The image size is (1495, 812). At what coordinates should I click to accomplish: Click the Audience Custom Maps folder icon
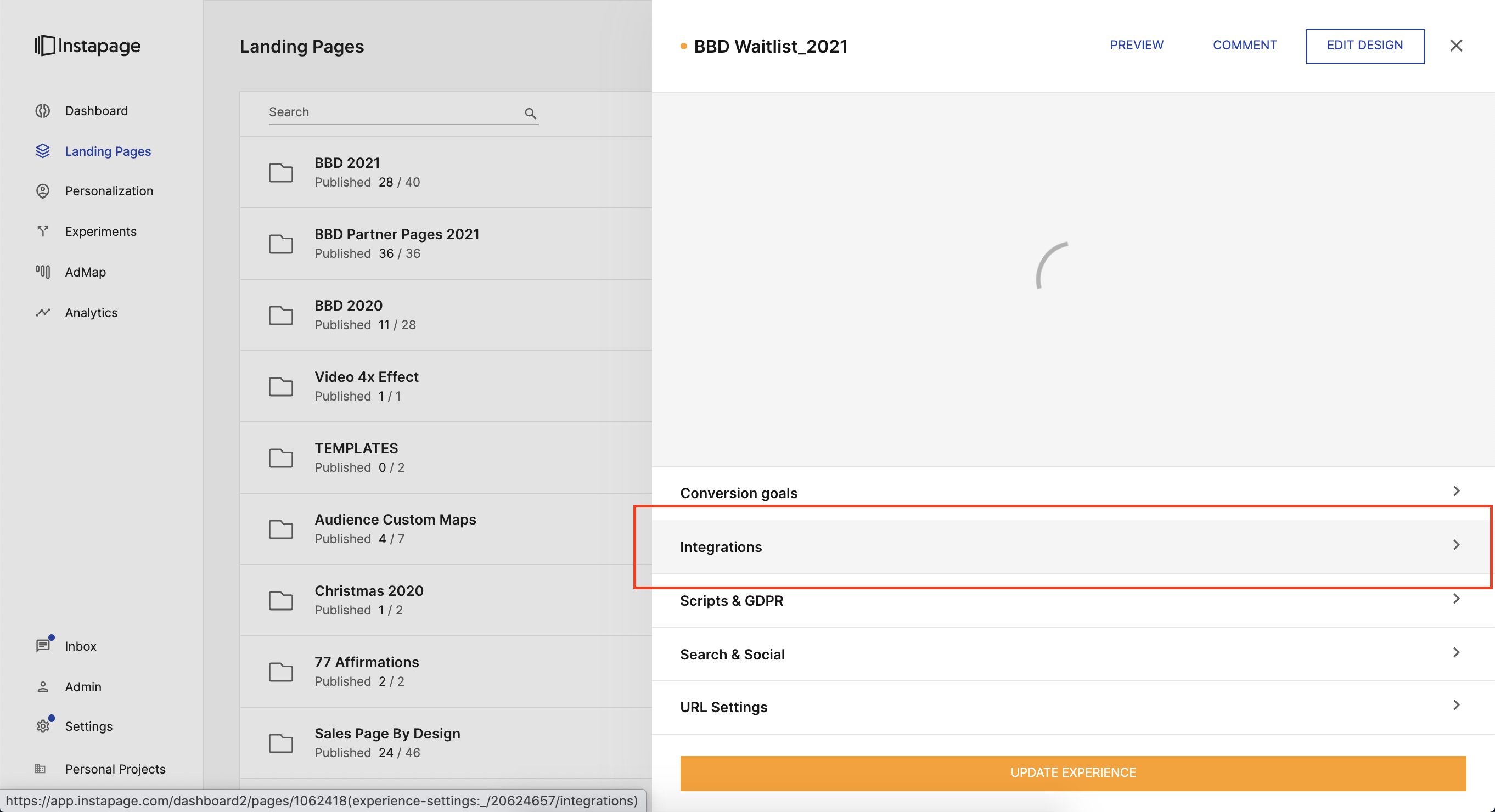281,529
